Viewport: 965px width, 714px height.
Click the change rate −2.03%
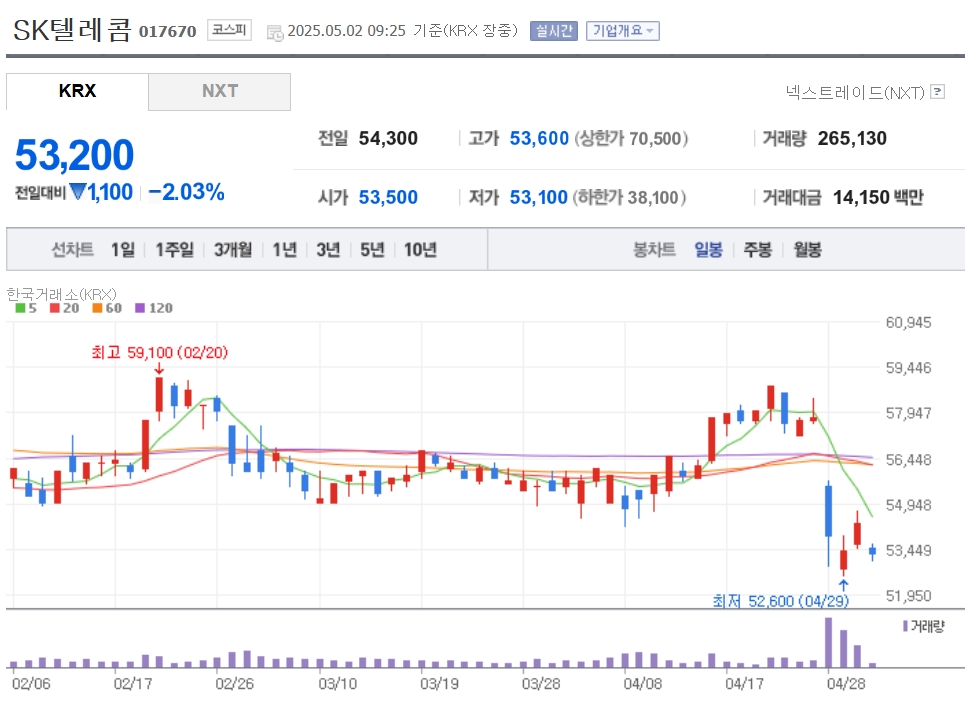tap(186, 191)
